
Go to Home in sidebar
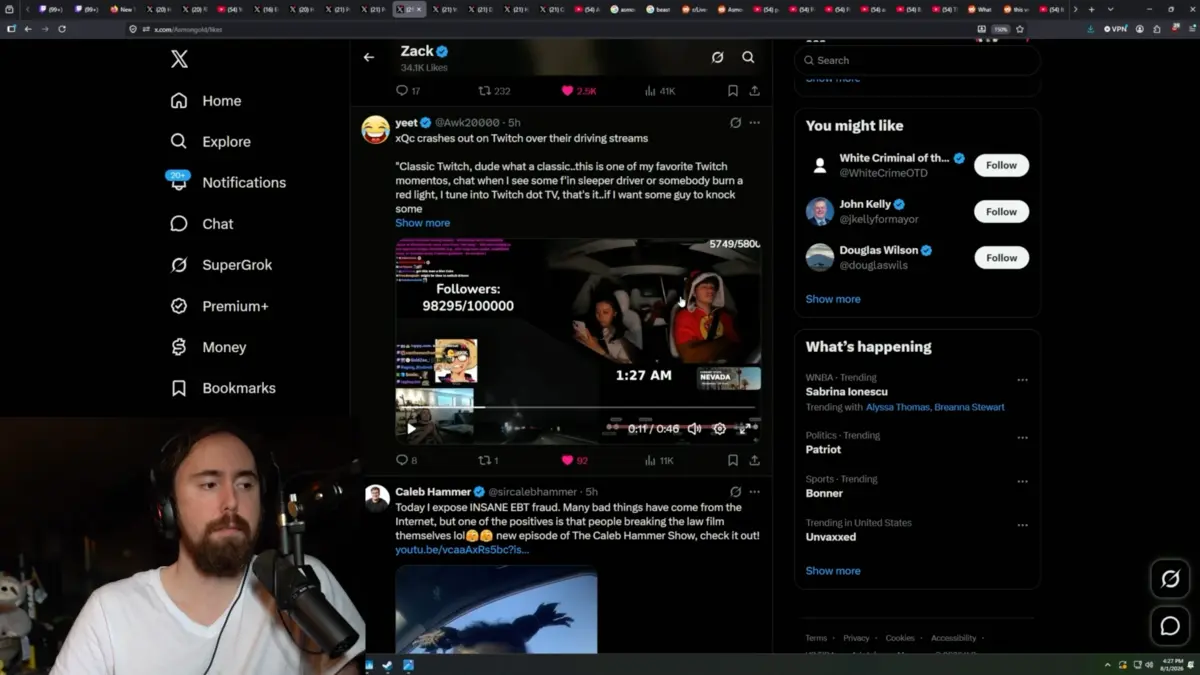[206, 101]
